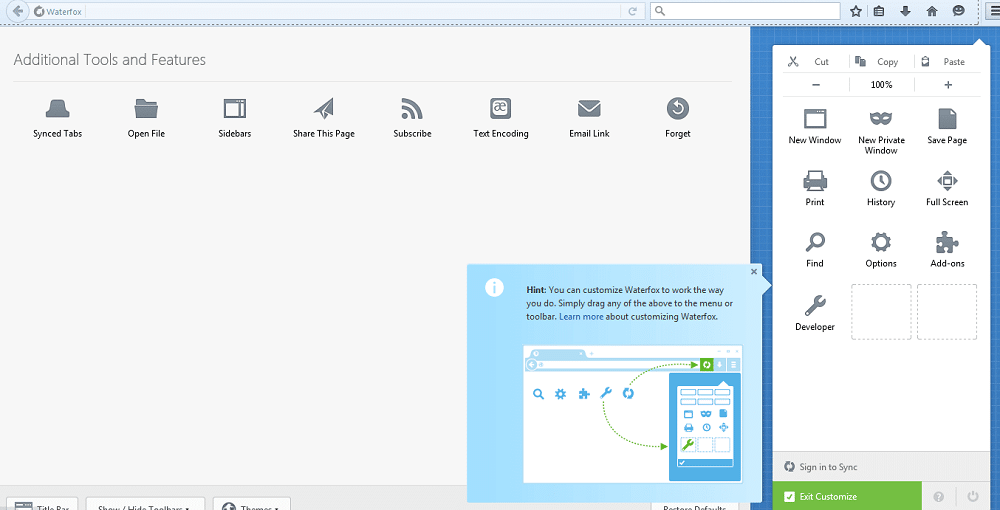Choose the Forget history icon
The width and height of the screenshot is (1000, 510).
coord(677,108)
